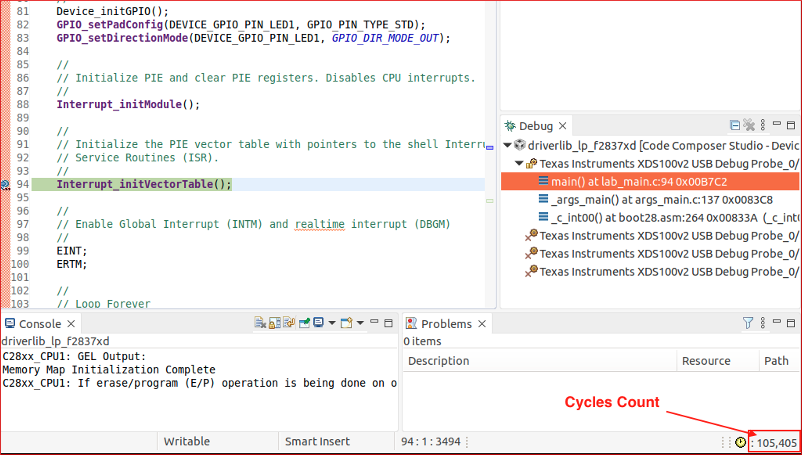This screenshot has width=802, height=455.
Task: Click Writable status bar field
Action: (x=187, y=442)
